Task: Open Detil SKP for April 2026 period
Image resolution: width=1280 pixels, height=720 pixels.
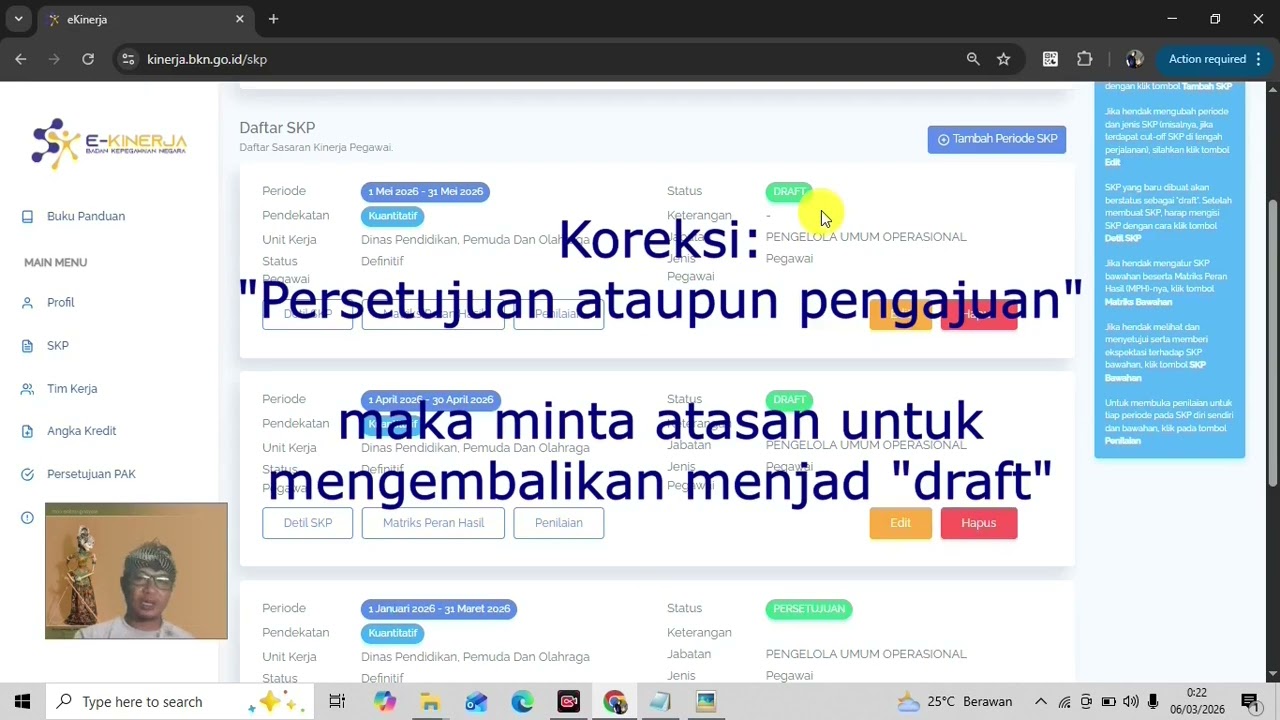Action: (307, 523)
